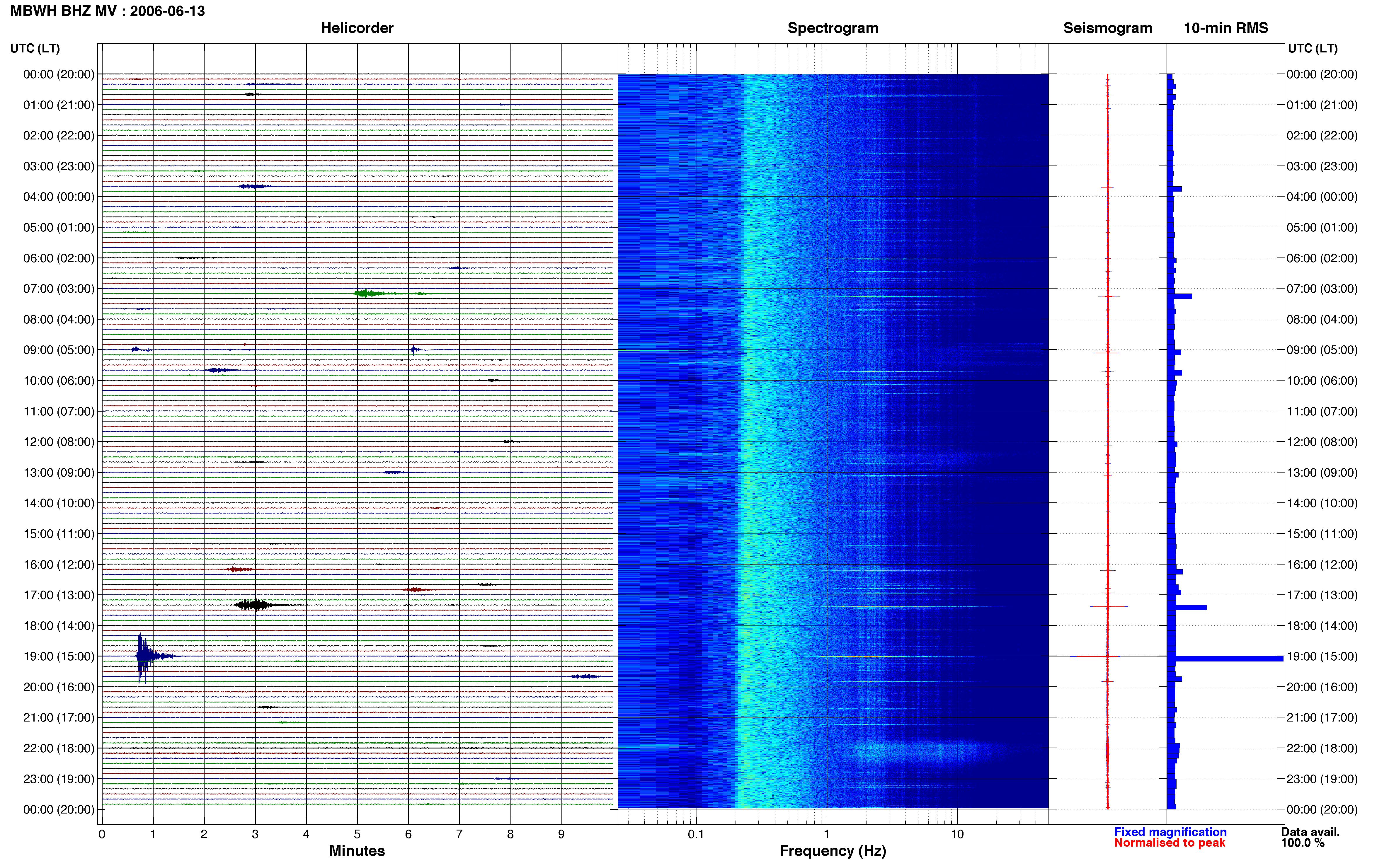
Task: Click the right 'UTC (LT)' axis label
Action: (1313, 48)
